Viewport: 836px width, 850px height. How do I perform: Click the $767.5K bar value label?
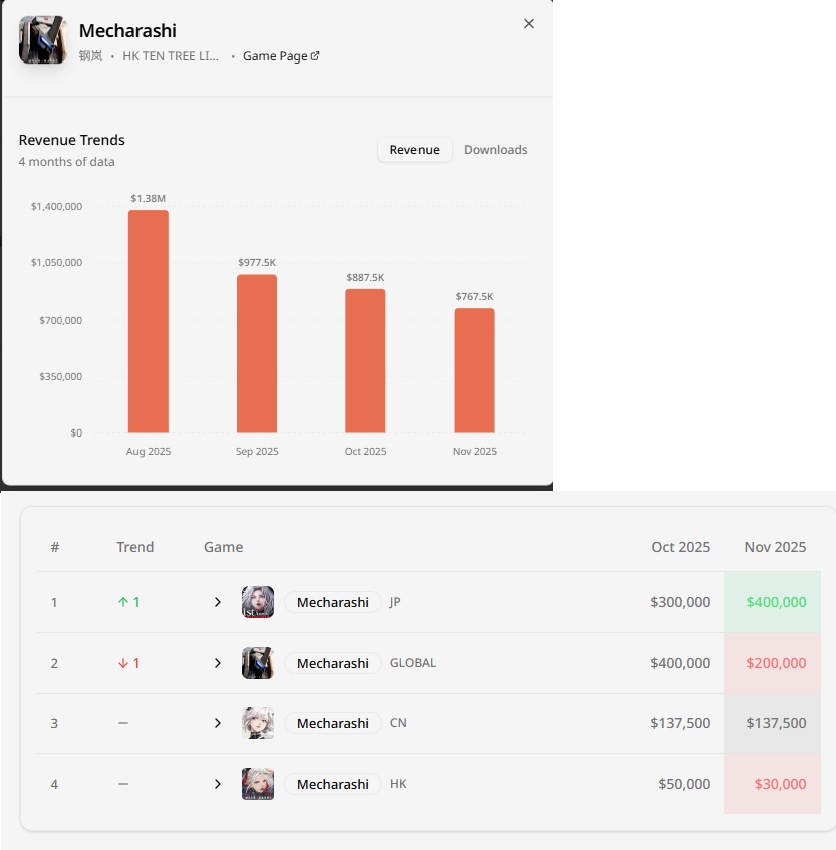coord(474,297)
